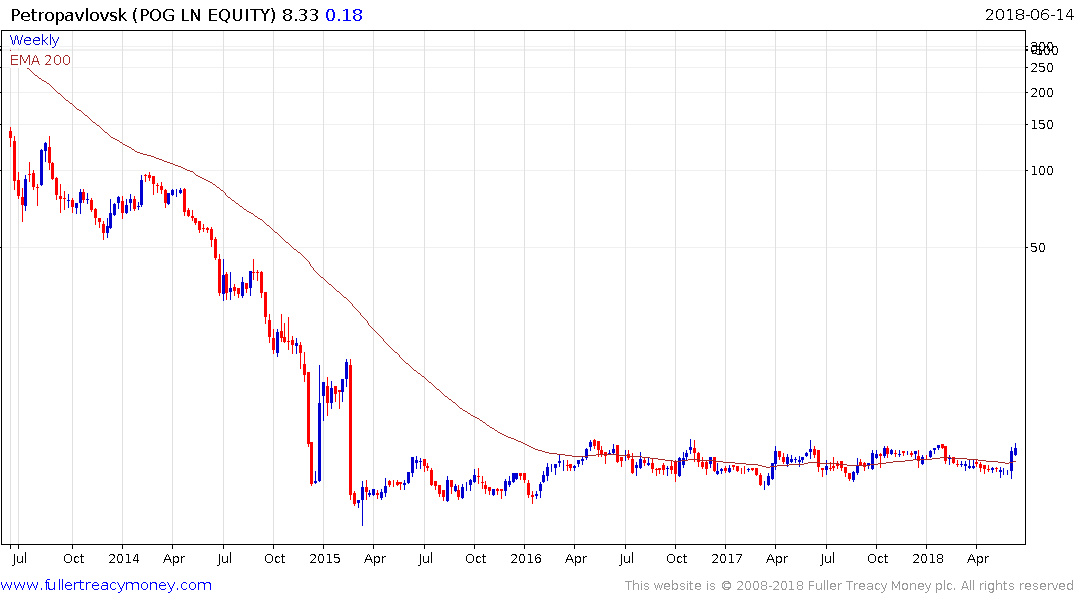This screenshot has width=1075, height=600.
Task: Click the 2016 year label on time axis
Action: click(526, 558)
